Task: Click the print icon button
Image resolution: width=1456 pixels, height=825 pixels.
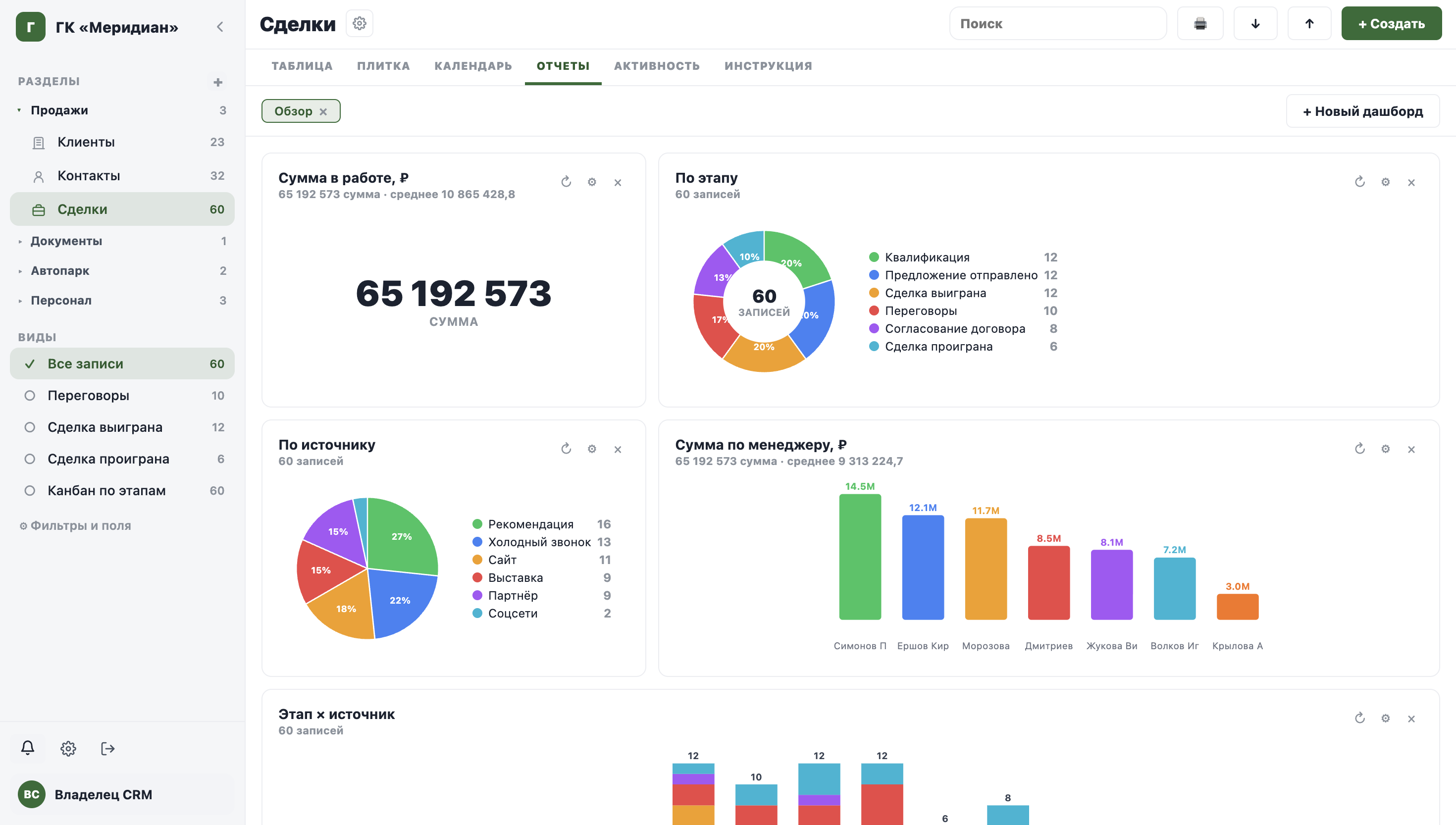Action: 1200,23
